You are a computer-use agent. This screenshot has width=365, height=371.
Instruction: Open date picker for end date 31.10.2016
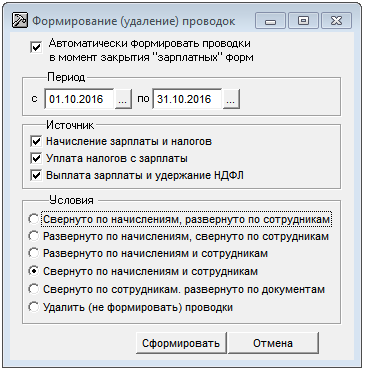tap(231, 99)
